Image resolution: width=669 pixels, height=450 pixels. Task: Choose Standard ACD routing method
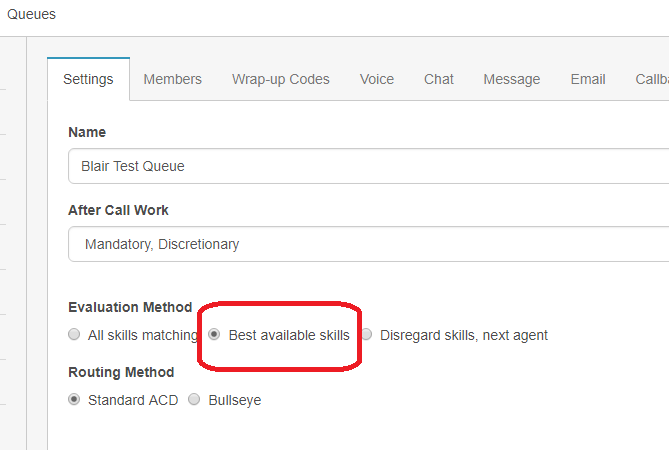(x=74, y=399)
